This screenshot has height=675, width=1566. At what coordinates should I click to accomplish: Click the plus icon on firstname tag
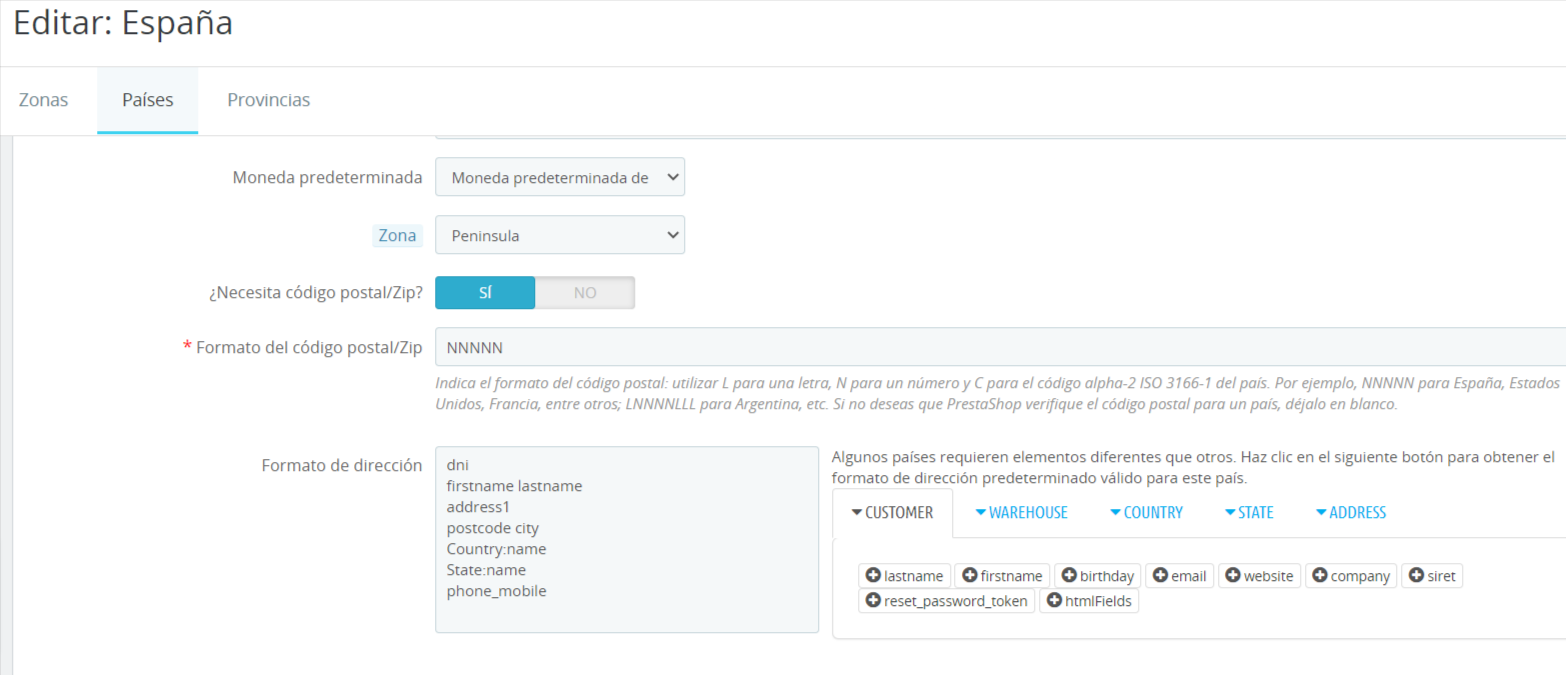[969, 576]
